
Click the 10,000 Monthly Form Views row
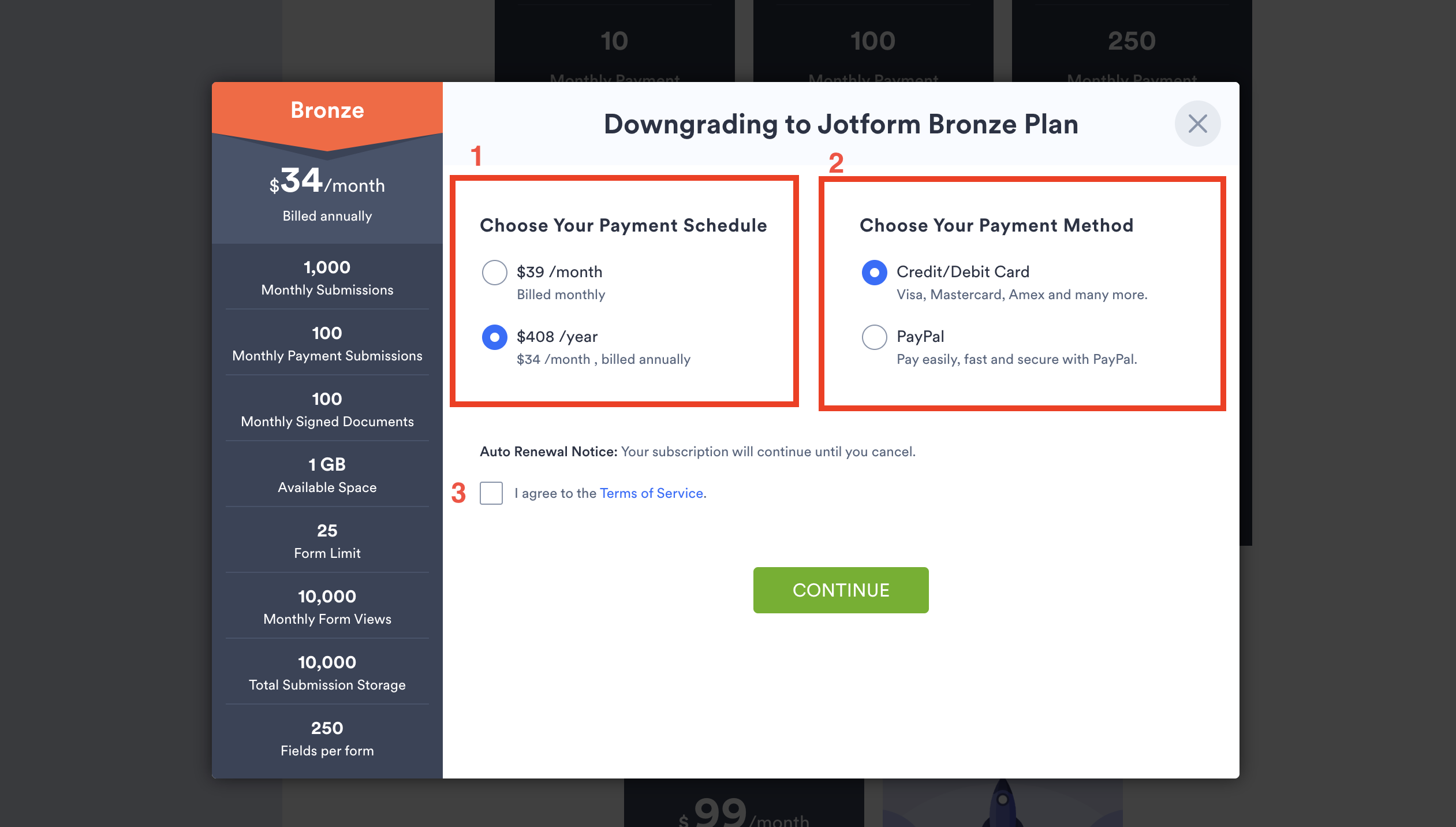[x=327, y=607]
